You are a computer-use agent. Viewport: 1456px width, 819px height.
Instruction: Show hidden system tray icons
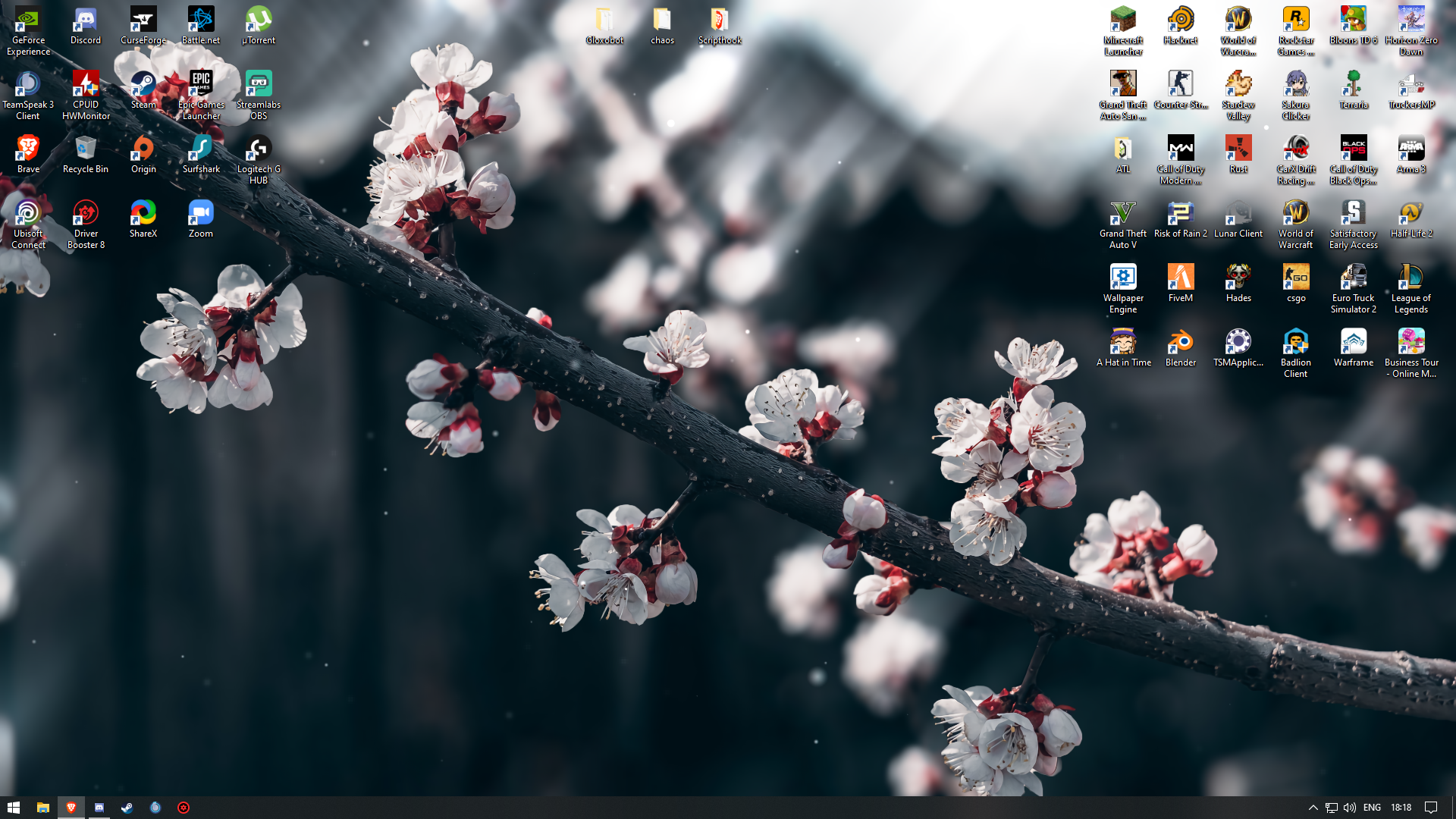(1313, 808)
